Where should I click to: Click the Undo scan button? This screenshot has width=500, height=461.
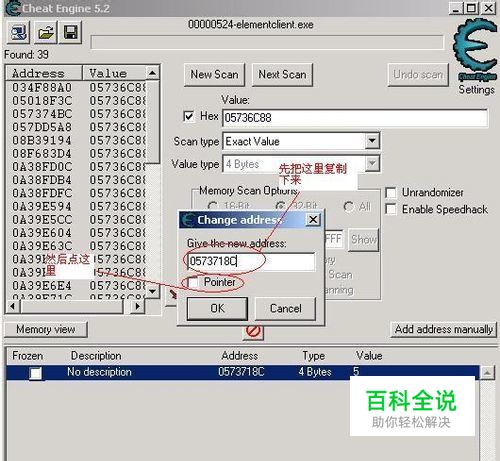tap(418, 75)
